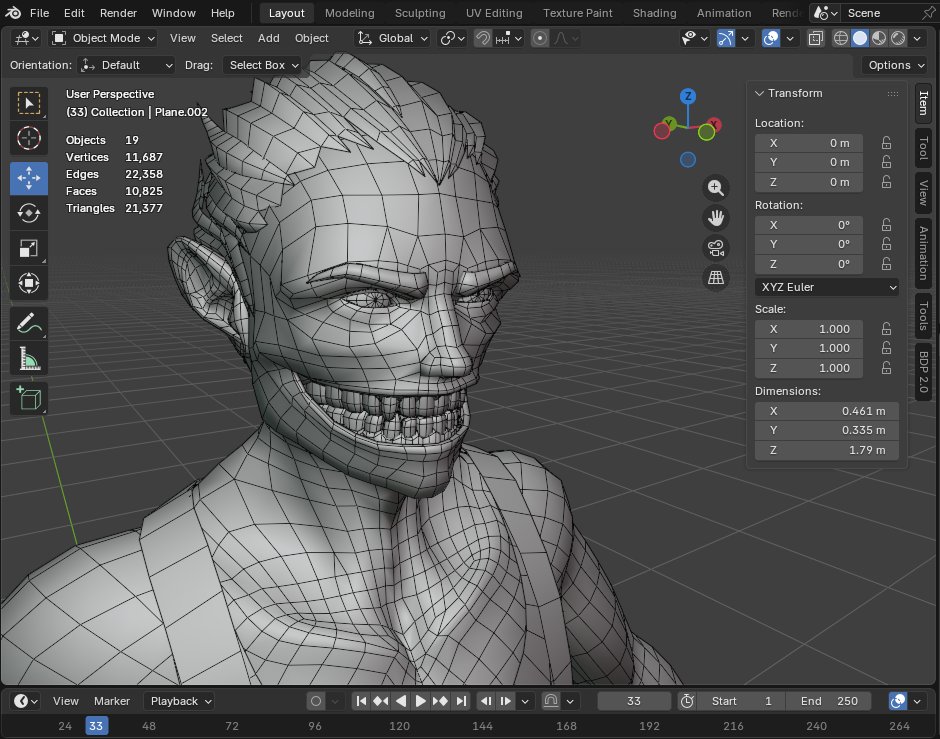The width and height of the screenshot is (940, 739).
Task: Switch to solid shading mode
Action: (860, 38)
